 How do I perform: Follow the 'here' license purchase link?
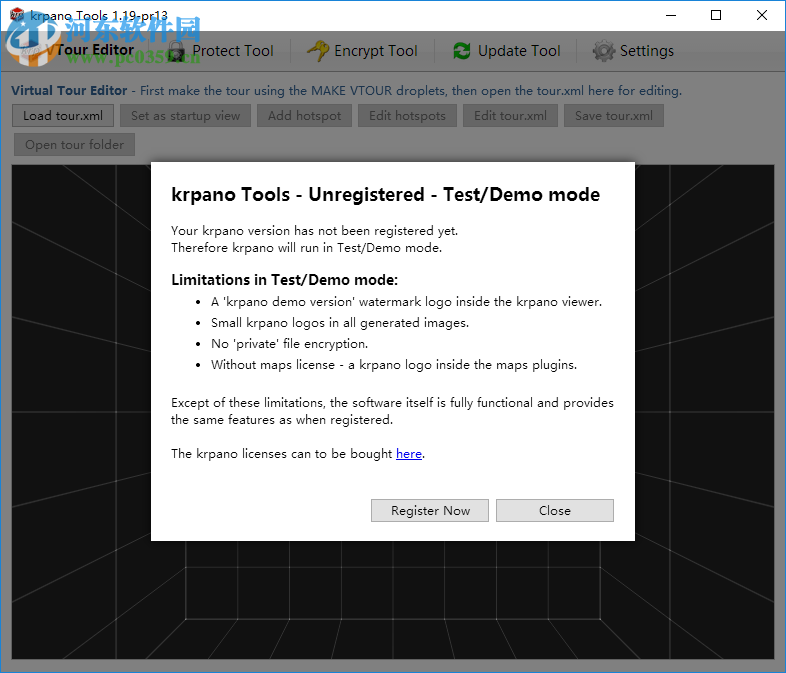coord(409,454)
